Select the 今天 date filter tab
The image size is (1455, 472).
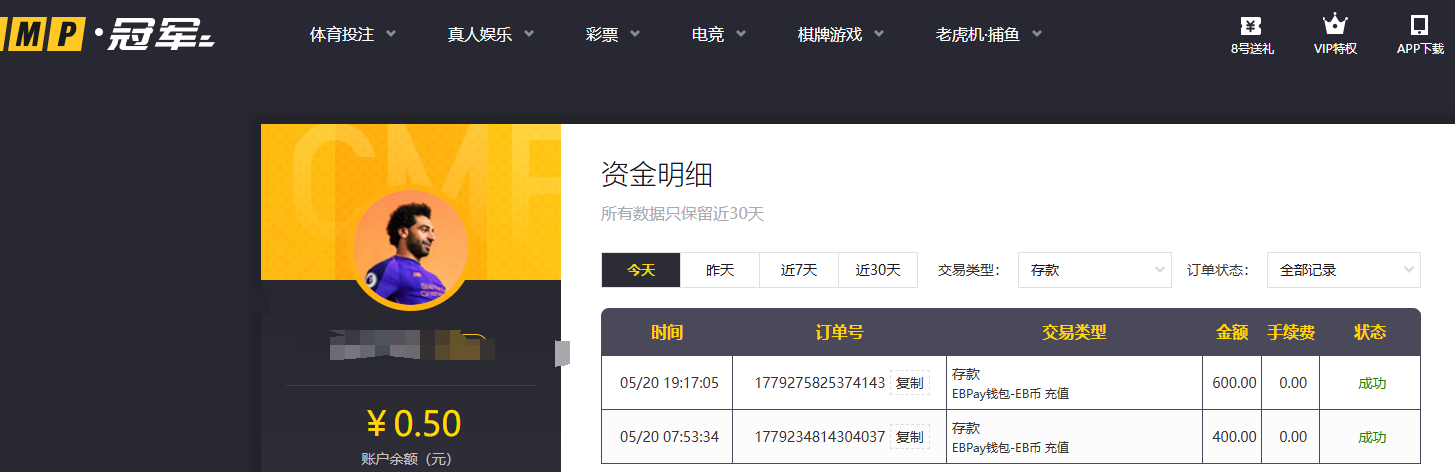641,270
